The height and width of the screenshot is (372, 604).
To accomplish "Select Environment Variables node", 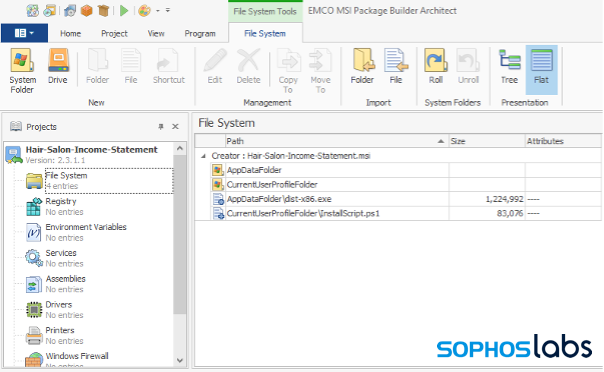I will click(76, 232).
